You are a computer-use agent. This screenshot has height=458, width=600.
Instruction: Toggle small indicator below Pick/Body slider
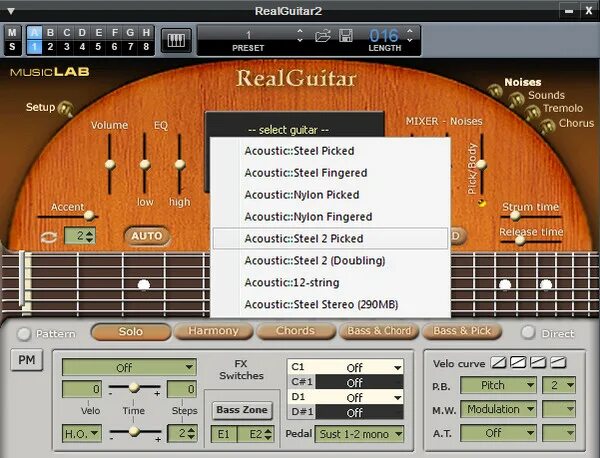[482, 203]
